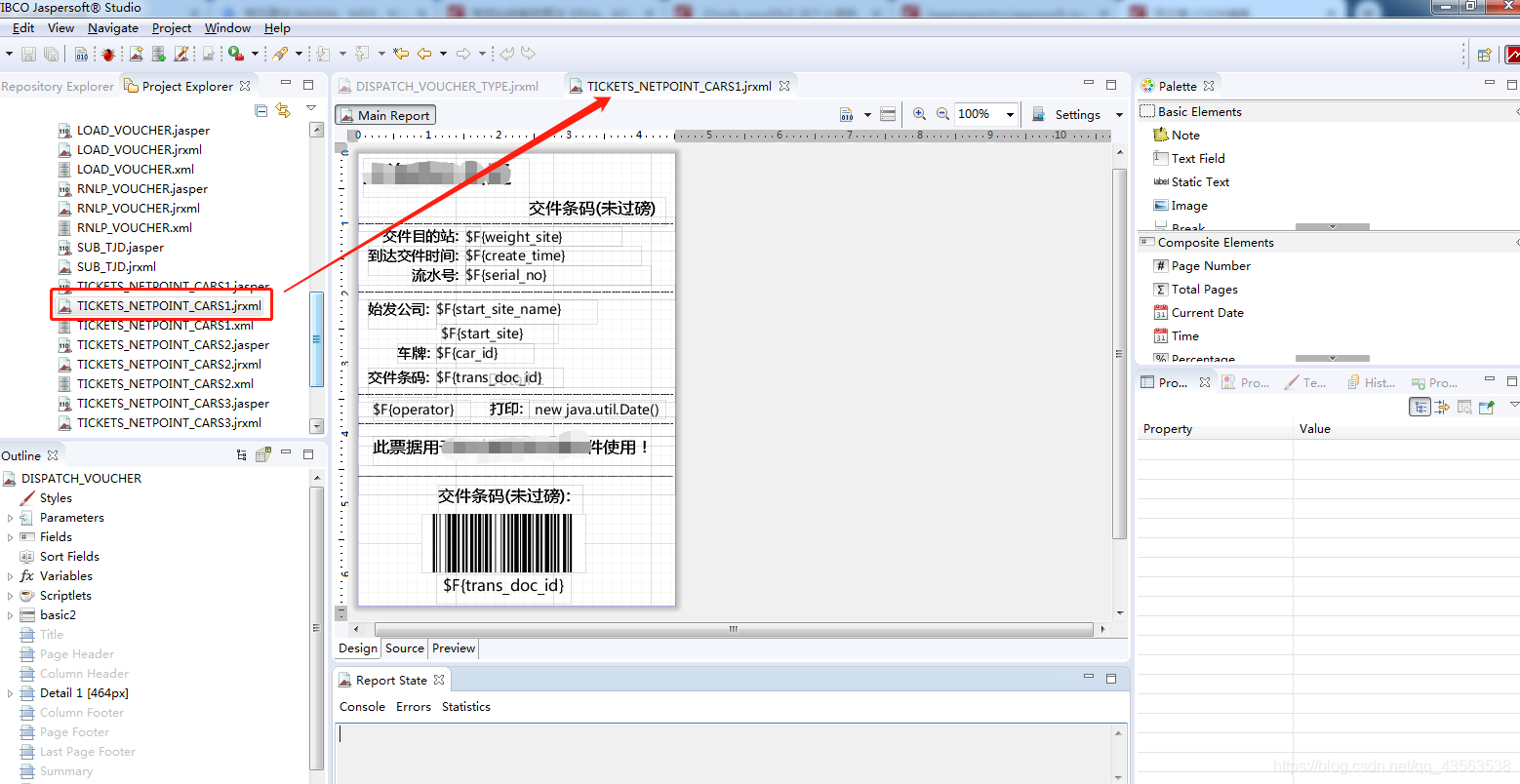Select Current Date composite element

(1199, 312)
